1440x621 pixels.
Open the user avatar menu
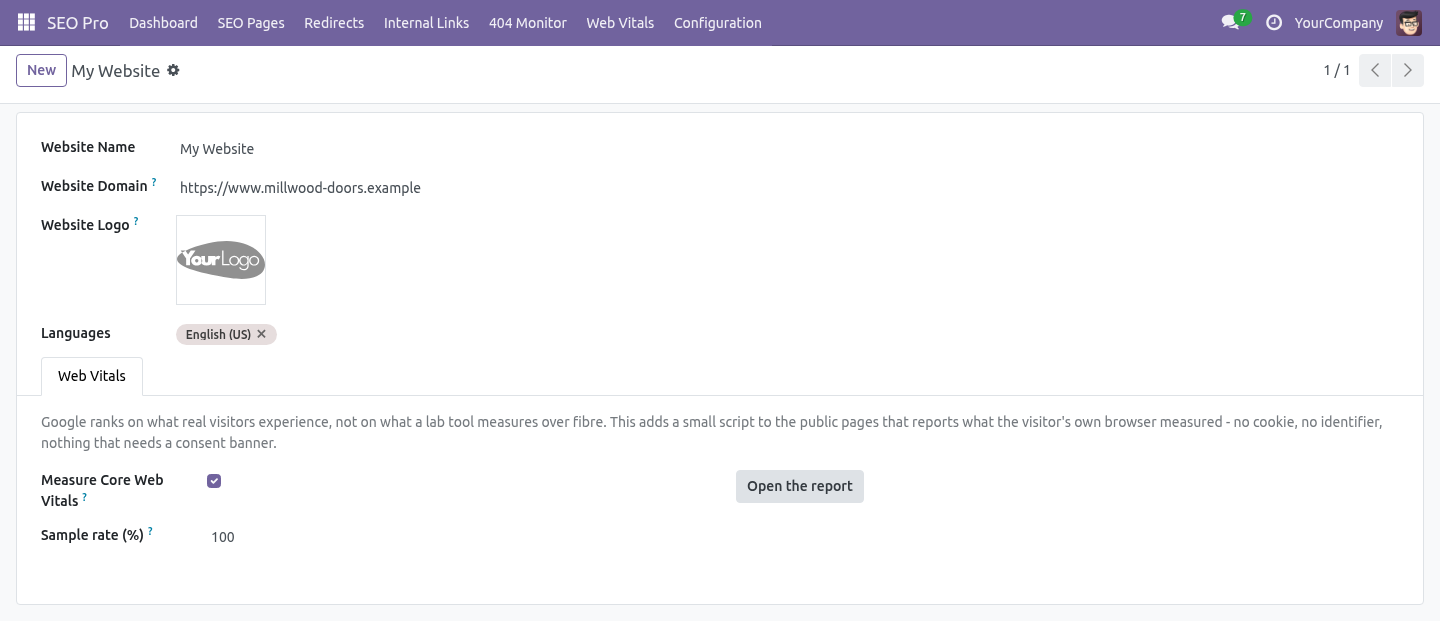tap(1409, 22)
